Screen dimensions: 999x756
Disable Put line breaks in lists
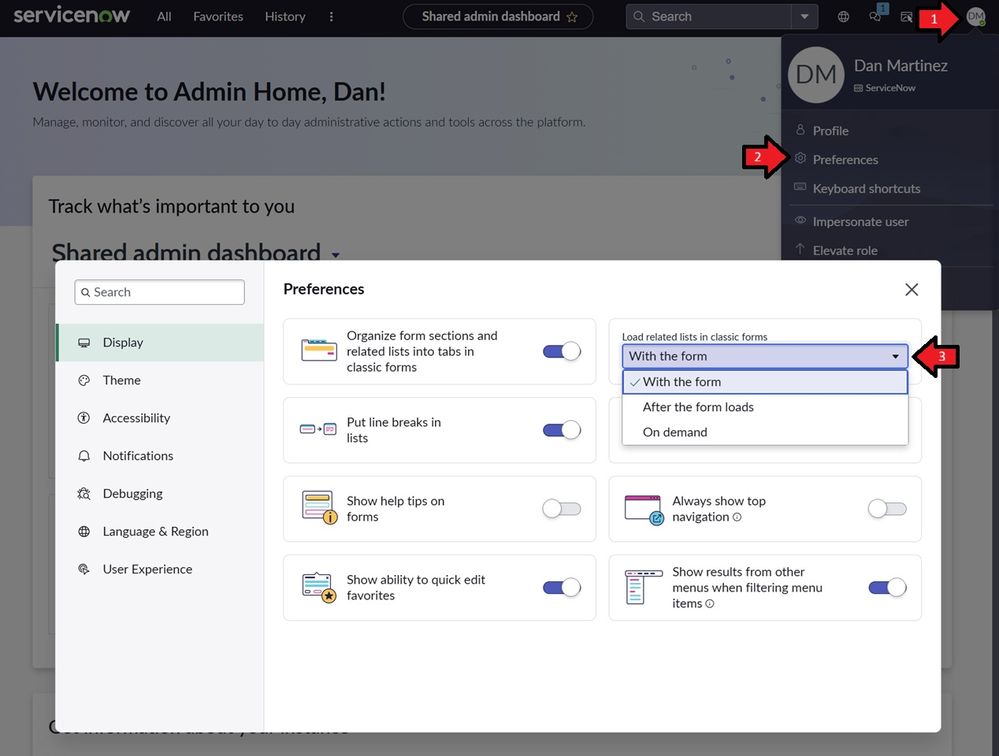tap(561, 430)
